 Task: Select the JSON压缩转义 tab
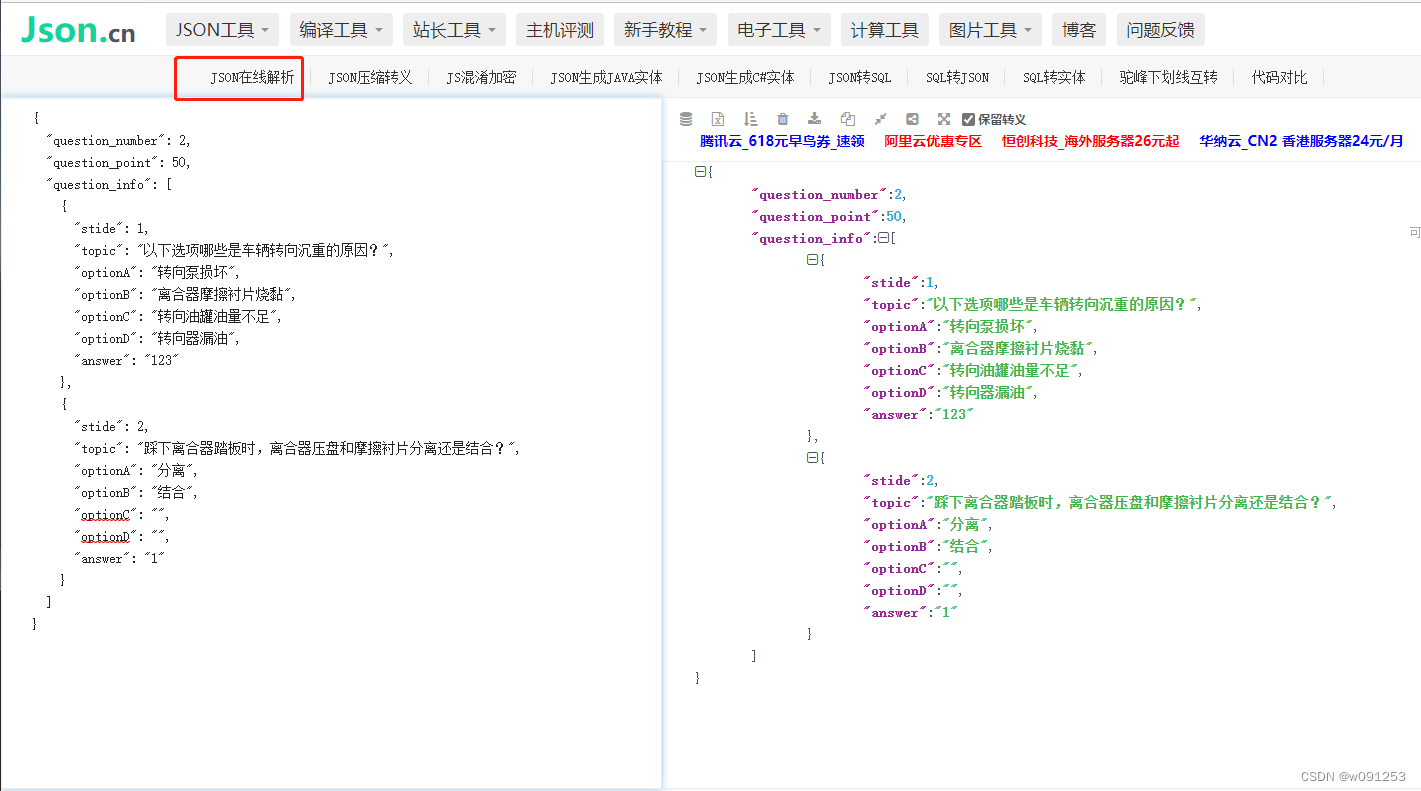click(370, 77)
